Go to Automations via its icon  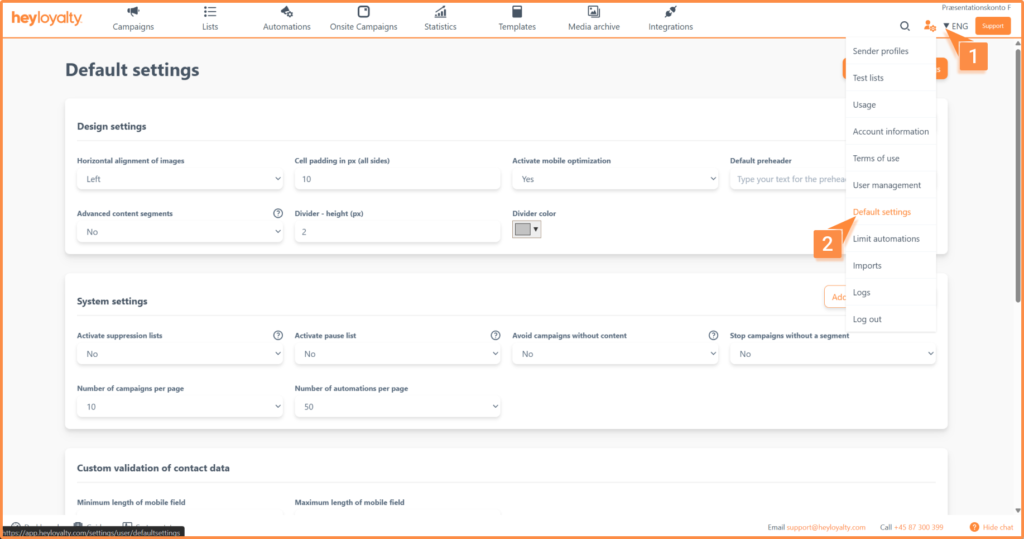coord(287,12)
